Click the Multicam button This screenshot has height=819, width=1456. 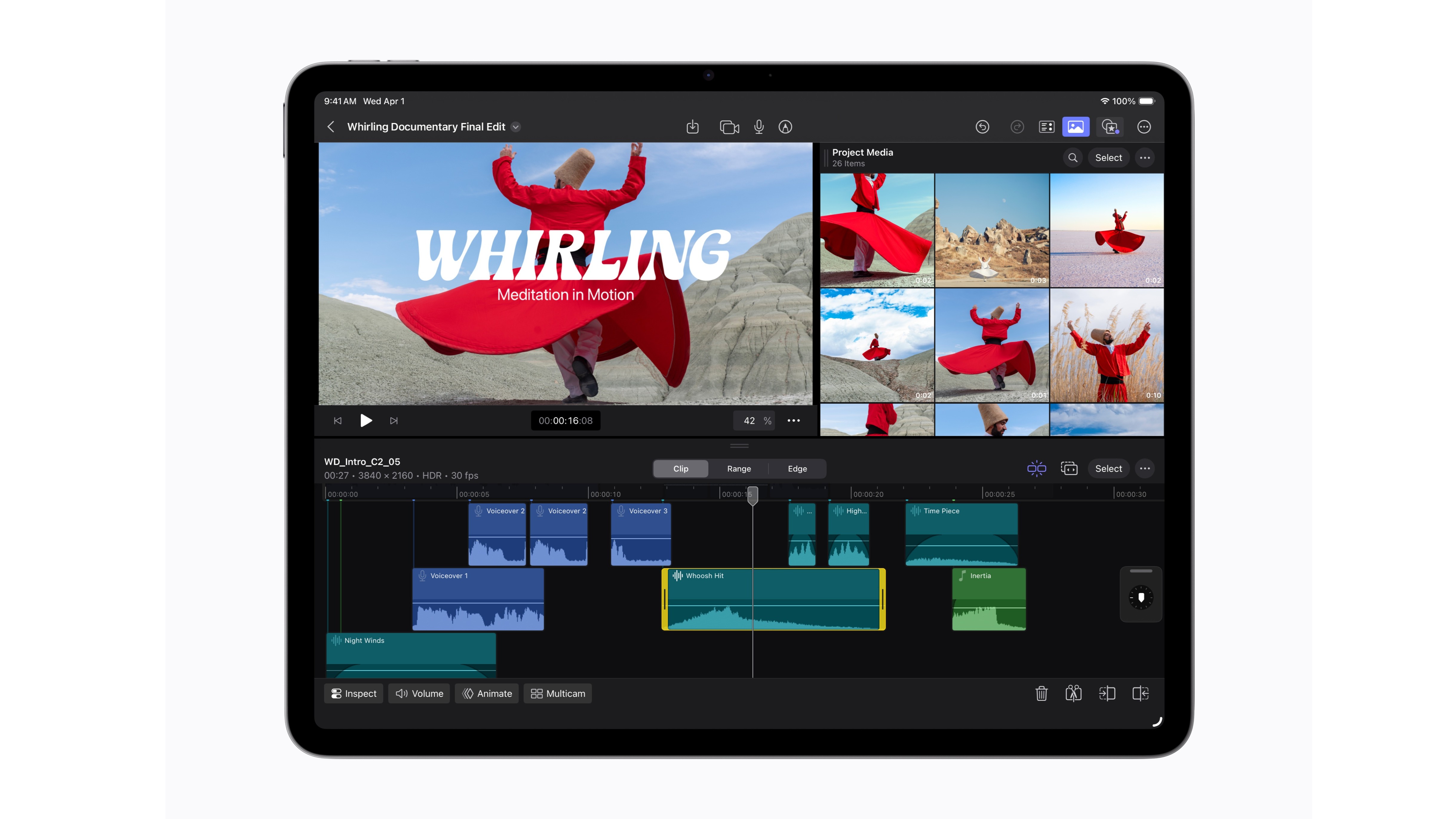(x=558, y=694)
